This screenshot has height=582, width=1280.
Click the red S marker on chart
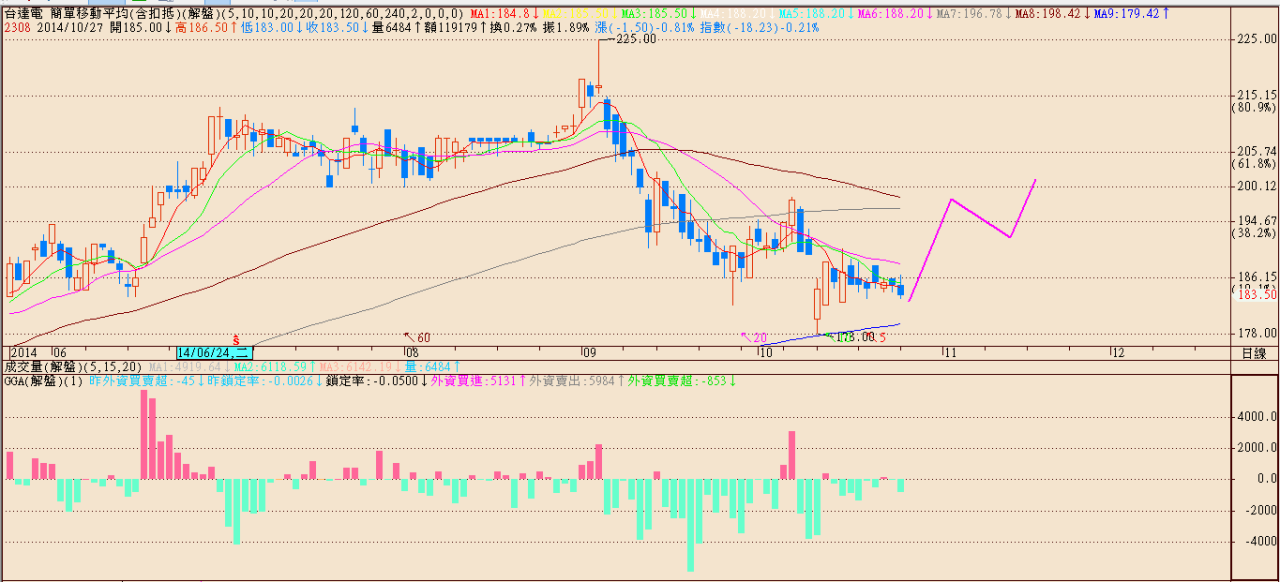tap(236, 339)
